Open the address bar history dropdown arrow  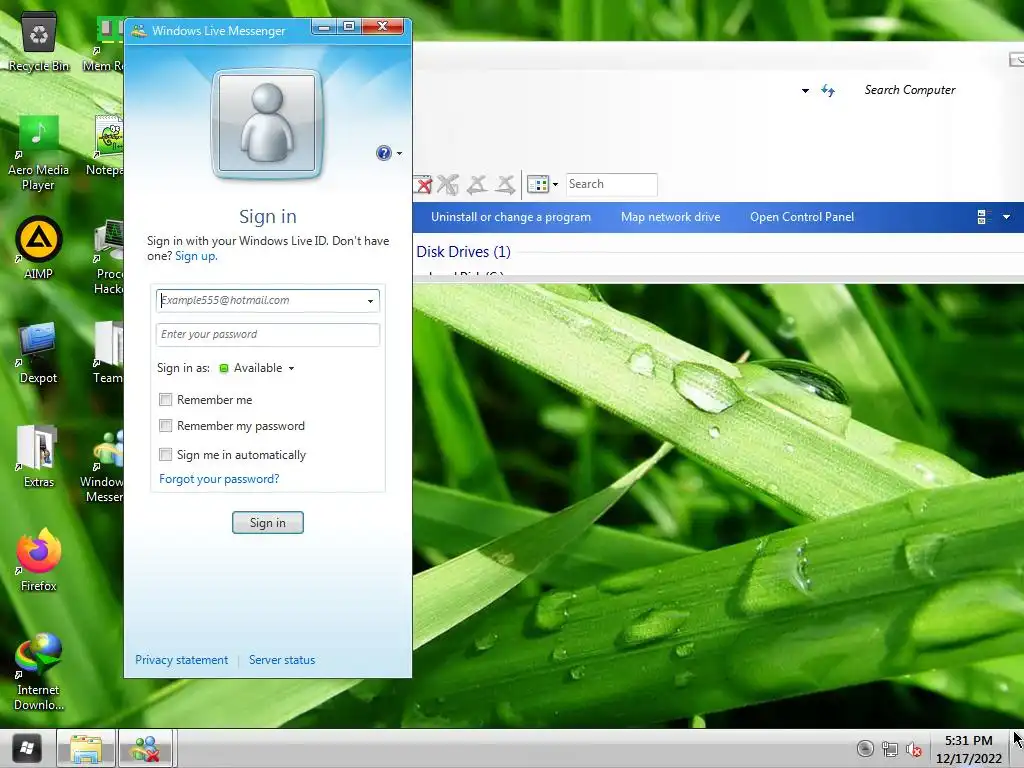805,91
